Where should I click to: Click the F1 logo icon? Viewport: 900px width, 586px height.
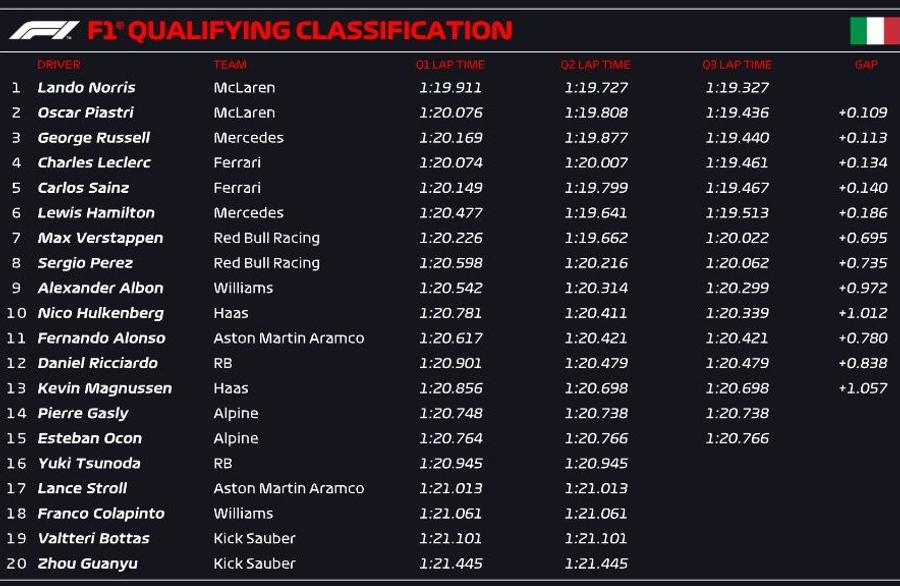point(44,30)
